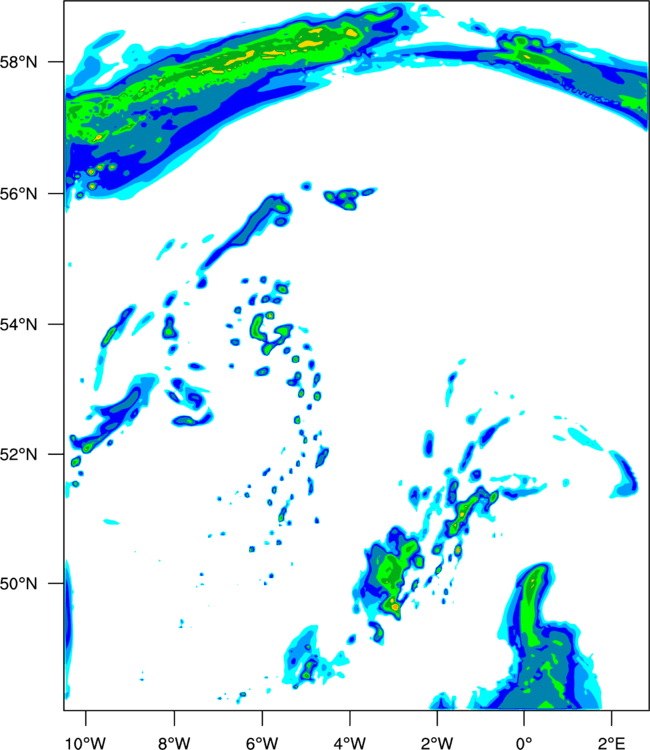Screen dimensions: 650x750
Task: Click the 56°N latitude label
Action: pos(18,194)
